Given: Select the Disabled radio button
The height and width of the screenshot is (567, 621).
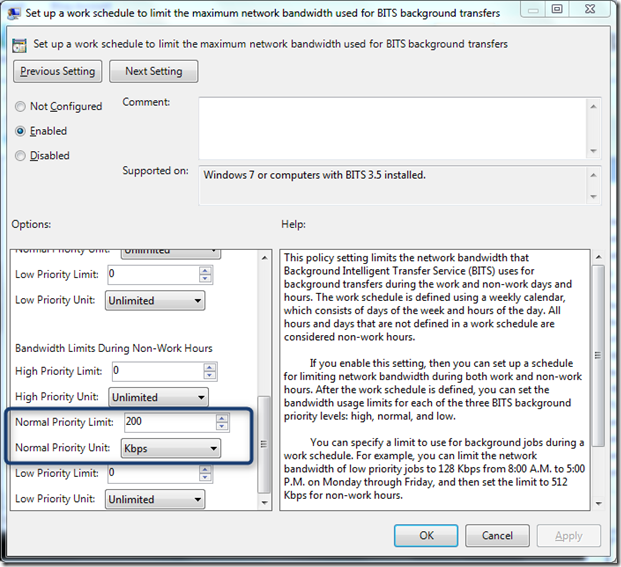Looking at the screenshot, I should (20, 156).
